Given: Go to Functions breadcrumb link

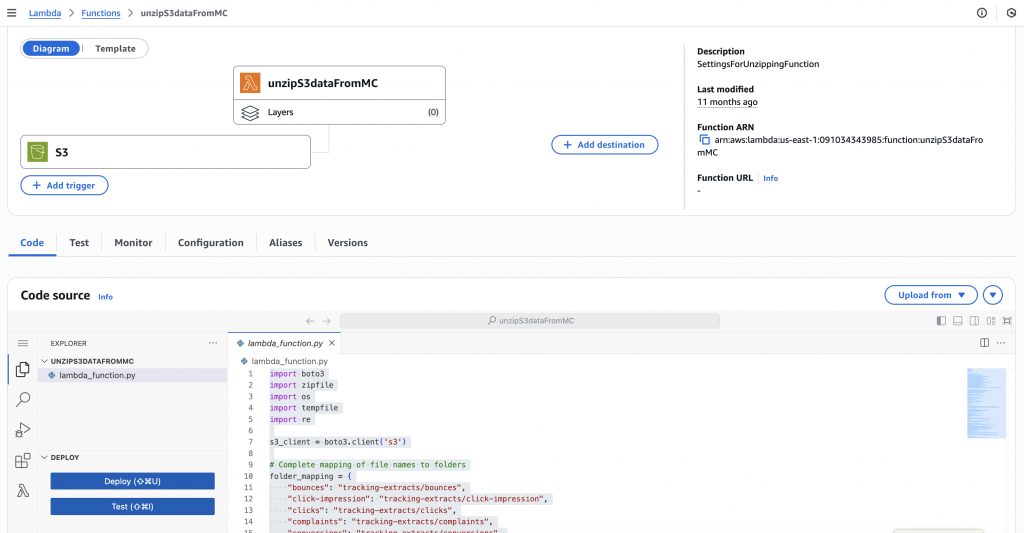Looking at the screenshot, I should pyautogui.click(x=101, y=13).
